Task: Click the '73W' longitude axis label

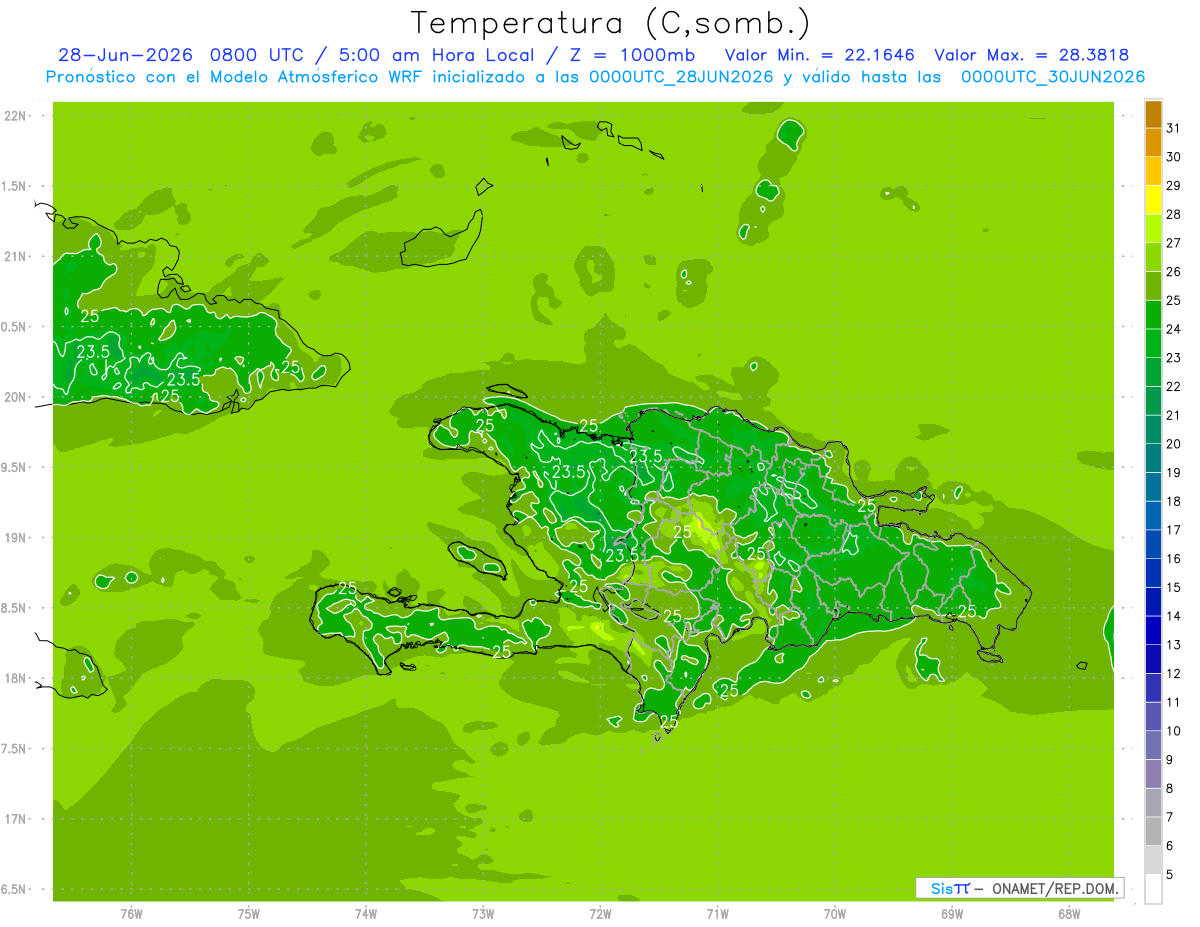Action: tap(483, 913)
